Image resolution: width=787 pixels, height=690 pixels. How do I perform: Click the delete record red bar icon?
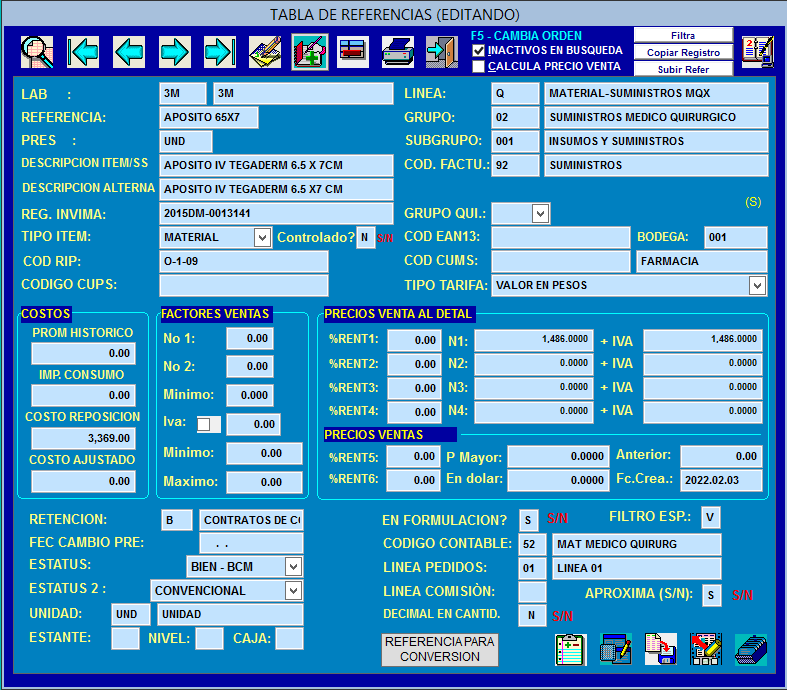pos(353,52)
